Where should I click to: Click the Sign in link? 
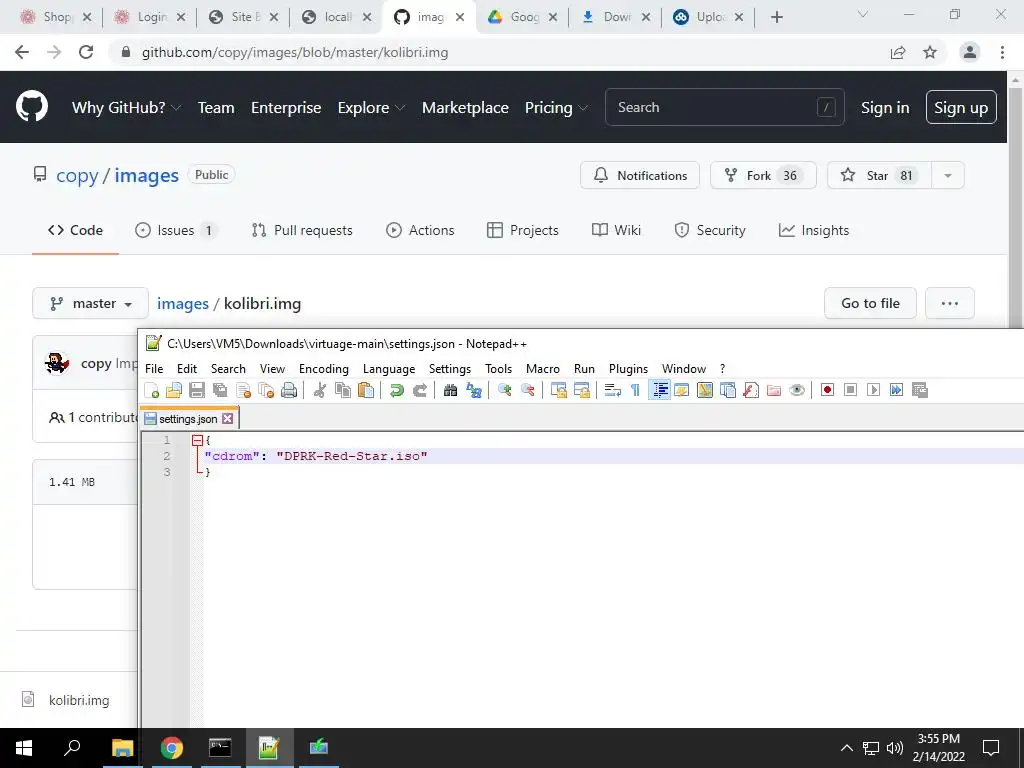click(885, 108)
